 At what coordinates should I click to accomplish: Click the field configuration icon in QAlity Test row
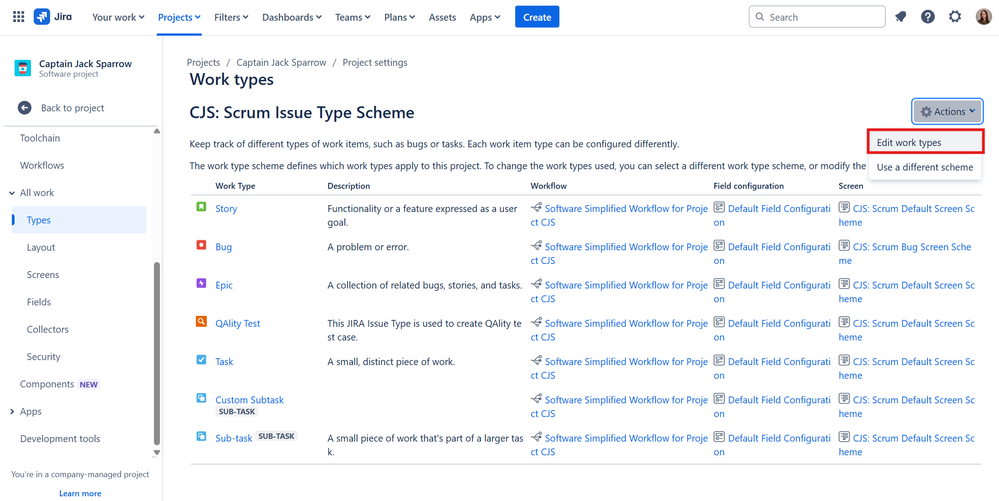[719, 323]
